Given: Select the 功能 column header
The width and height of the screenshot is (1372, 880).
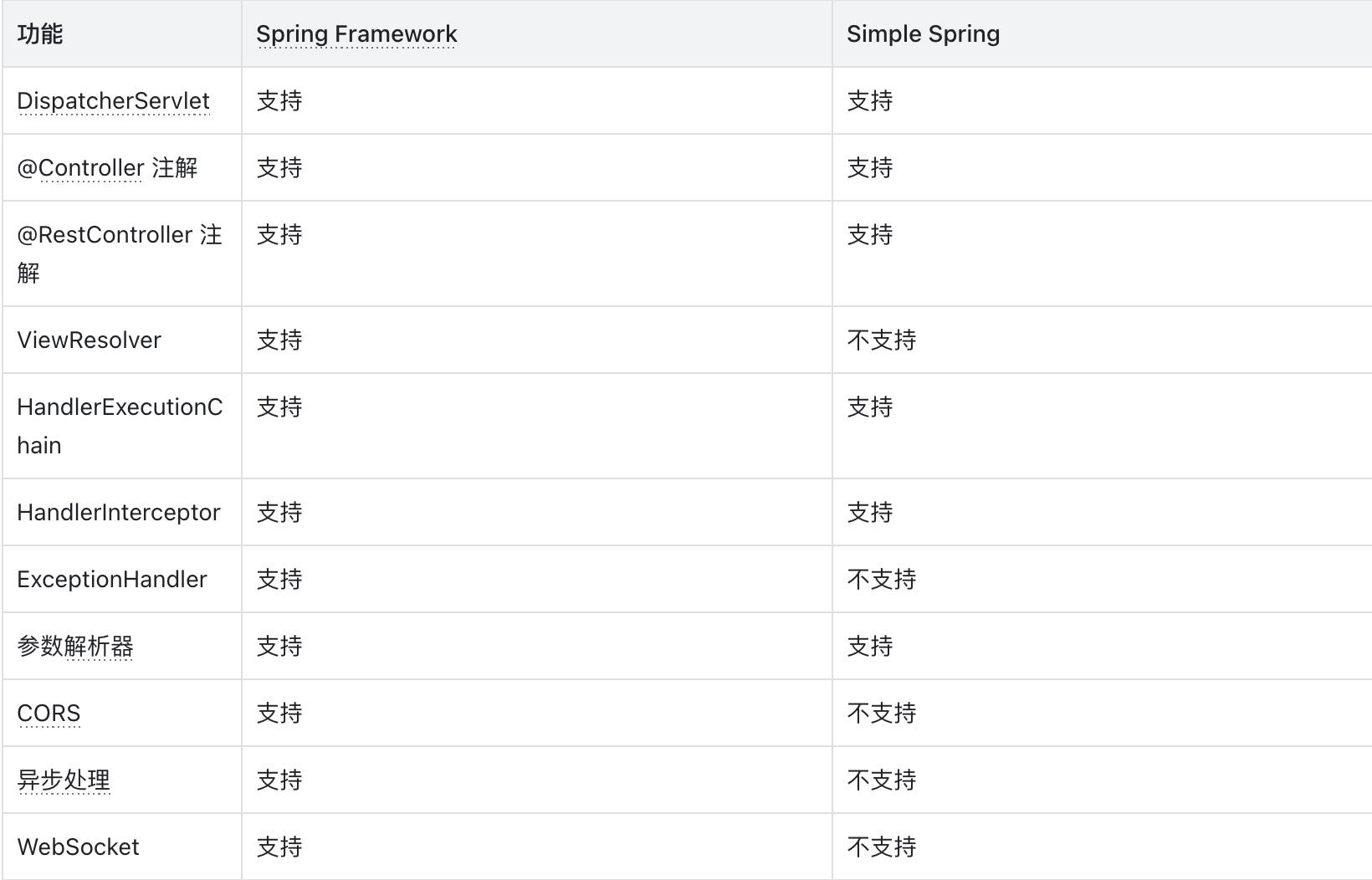Looking at the screenshot, I should [x=40, y=34].
